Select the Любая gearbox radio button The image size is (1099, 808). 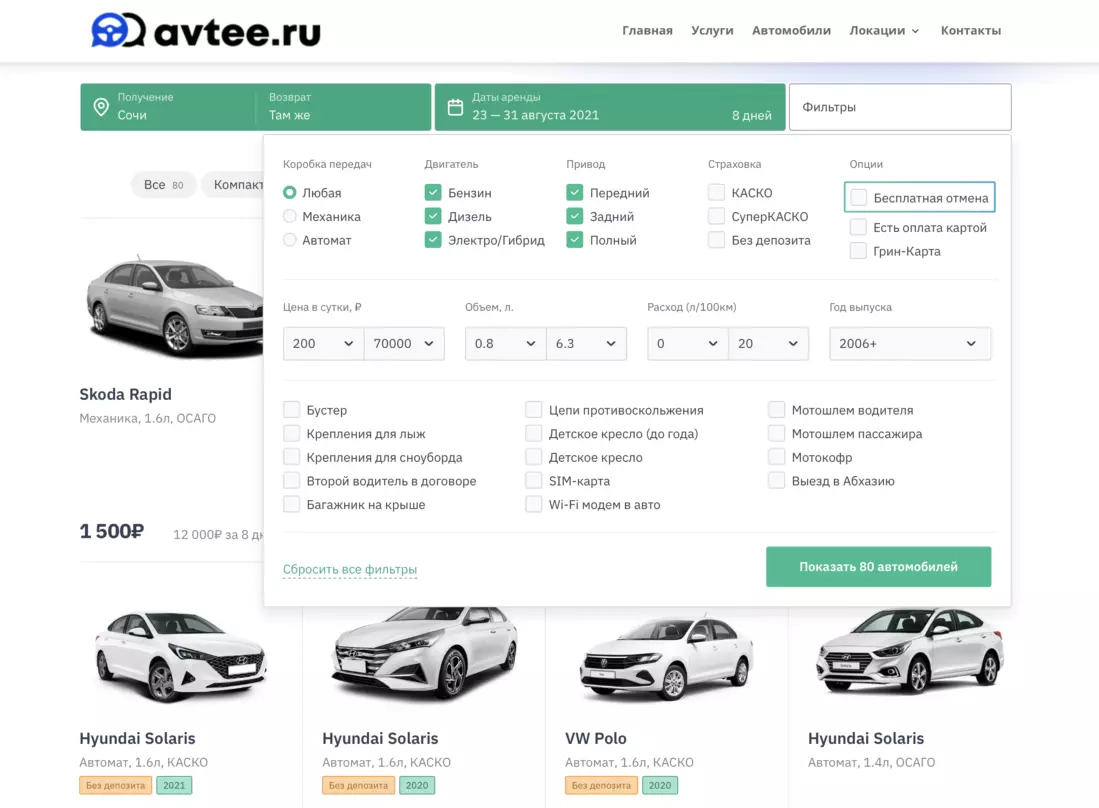click(x=289, y=193)
